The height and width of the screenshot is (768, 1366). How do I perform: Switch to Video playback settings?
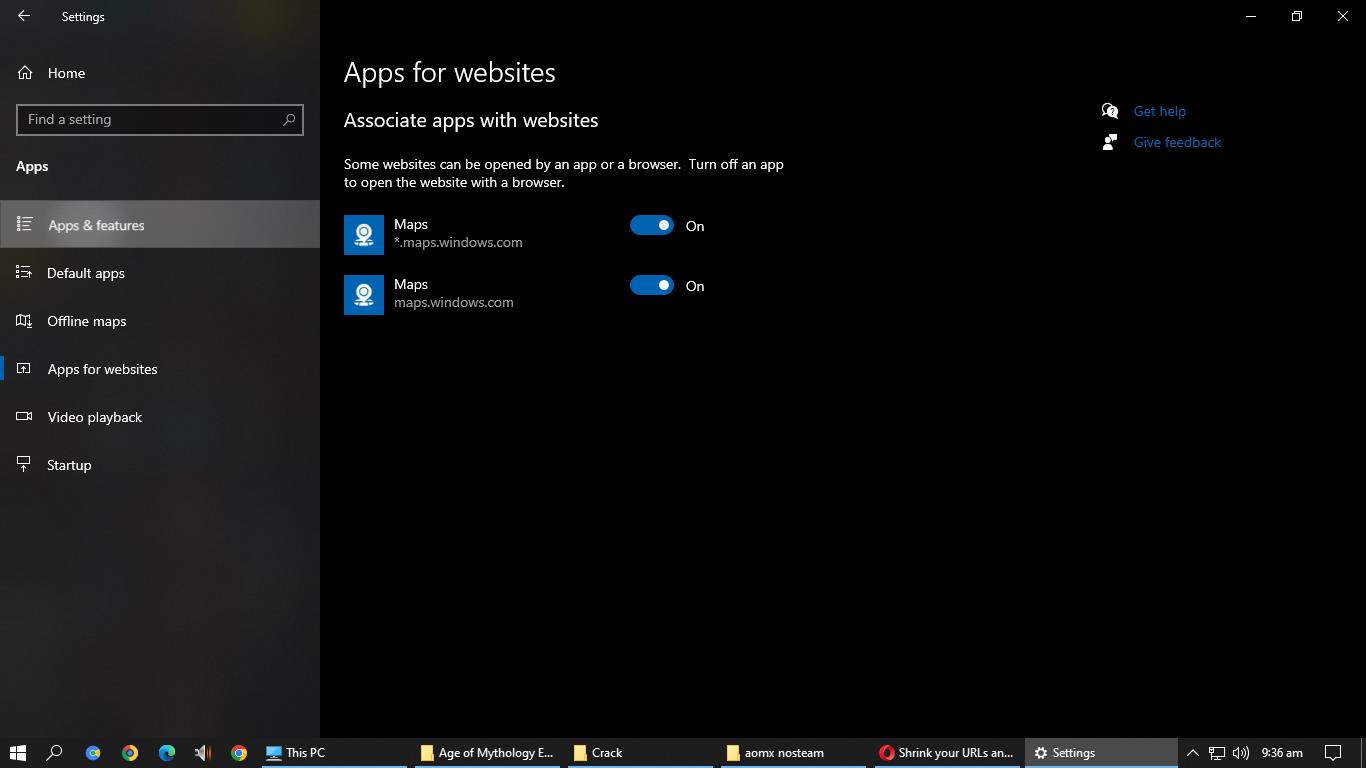tap(95, 417)
